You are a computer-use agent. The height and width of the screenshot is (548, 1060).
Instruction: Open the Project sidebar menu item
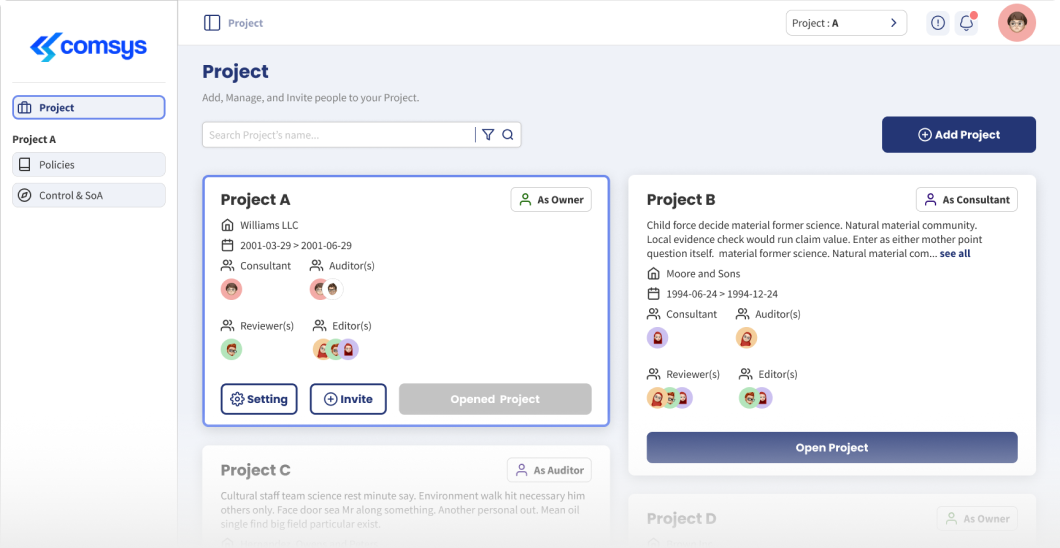[89, 108]
